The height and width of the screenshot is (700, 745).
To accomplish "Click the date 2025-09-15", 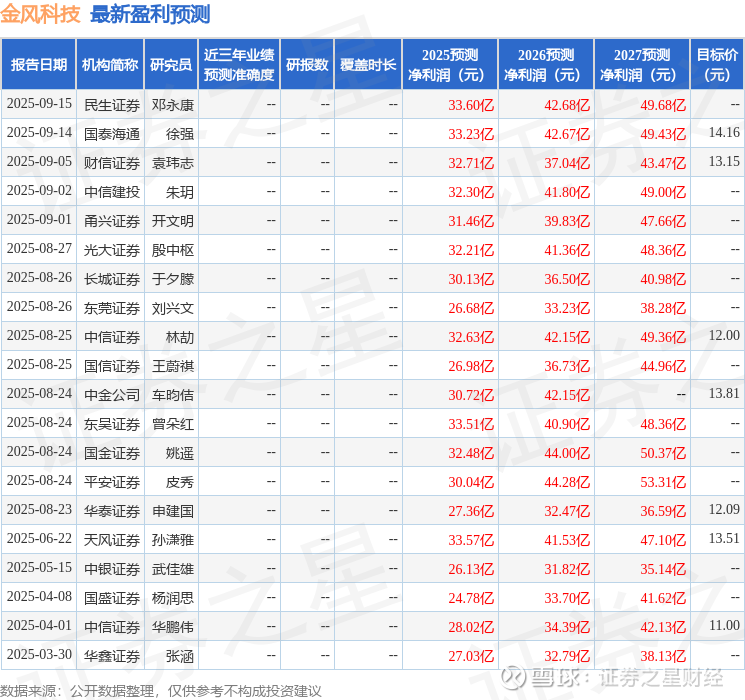I will [39, 104].
